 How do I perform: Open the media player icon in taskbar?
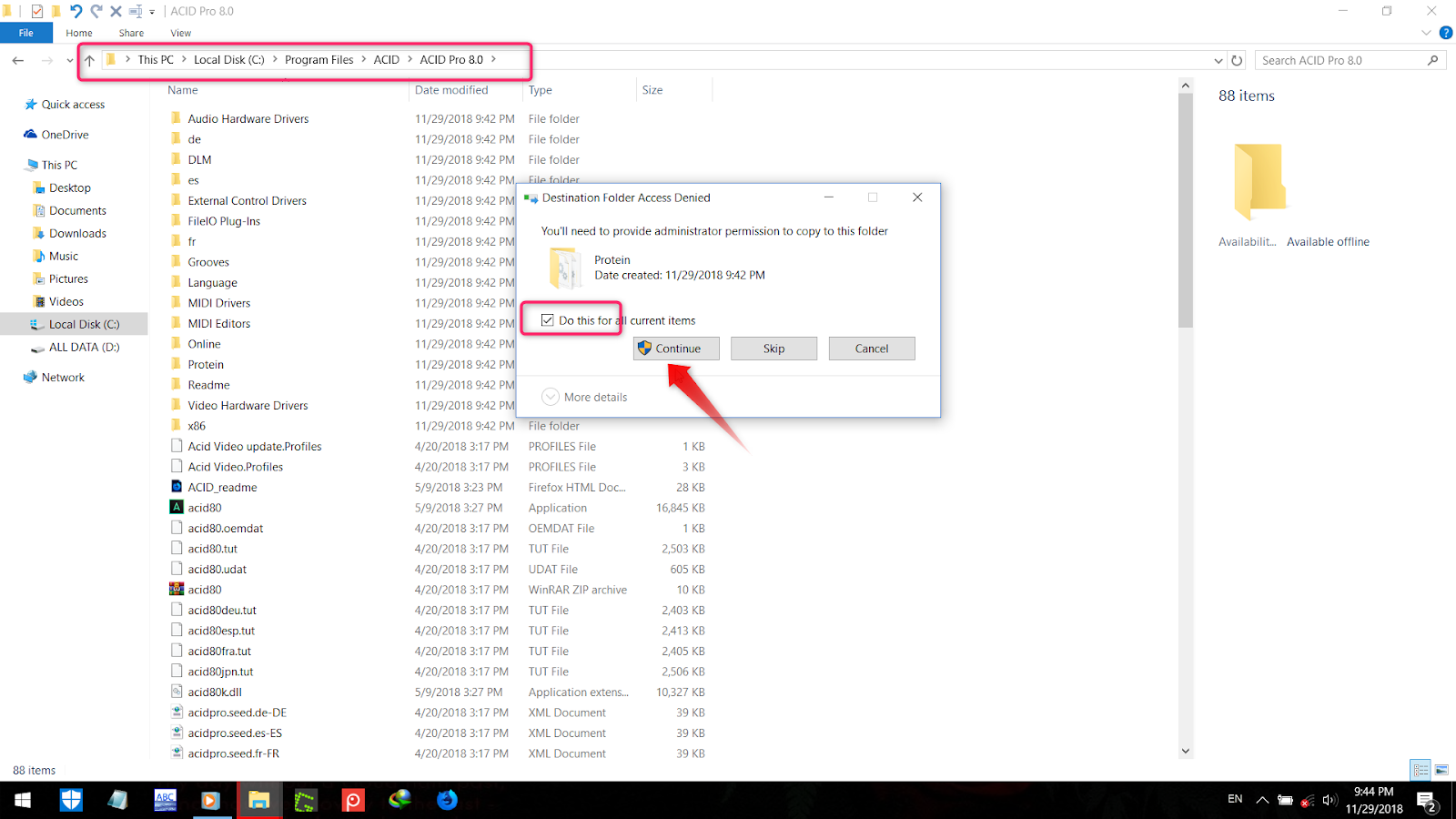[210, 800]
